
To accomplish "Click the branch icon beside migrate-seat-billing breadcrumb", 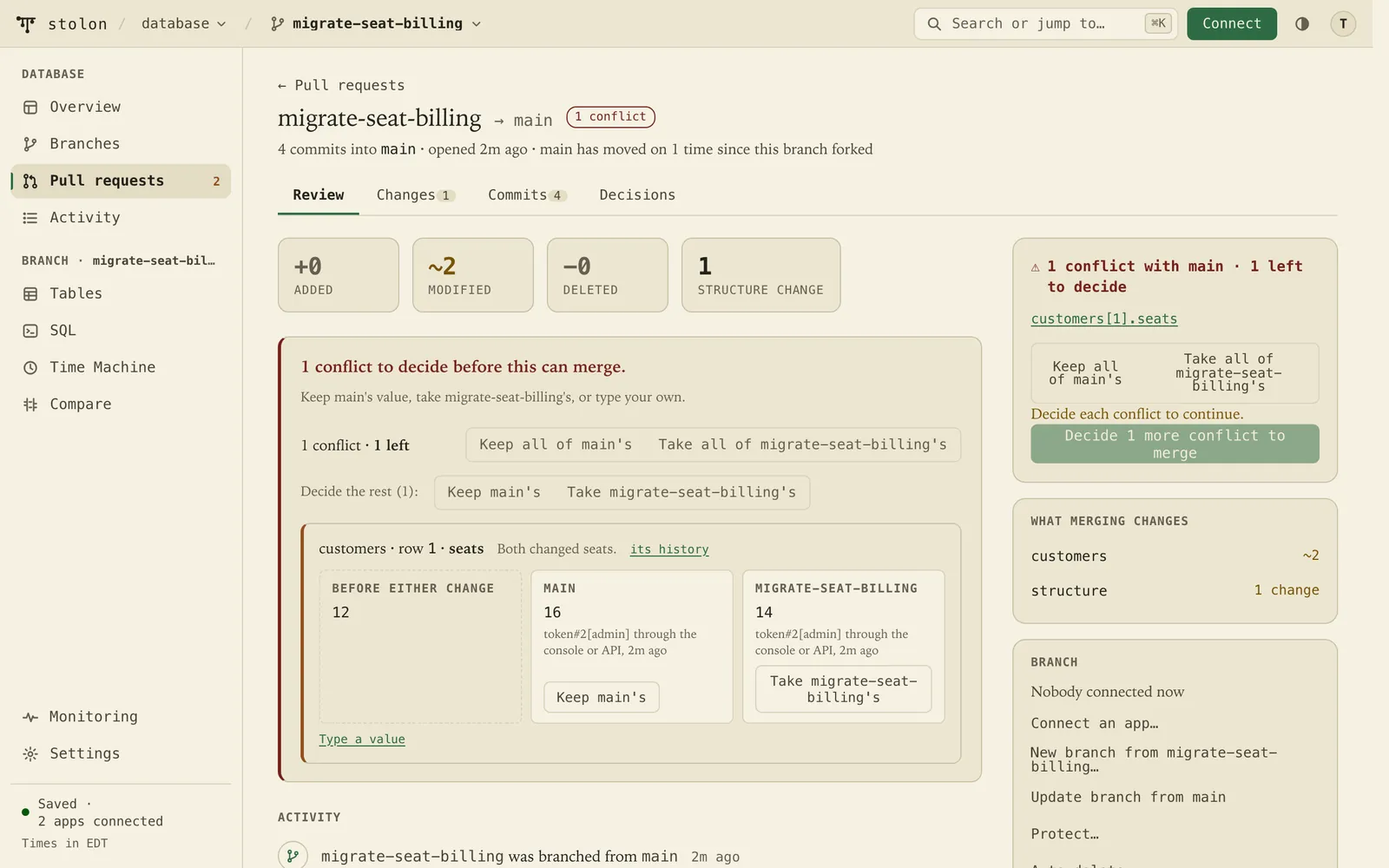I will [x=277, y=23].
